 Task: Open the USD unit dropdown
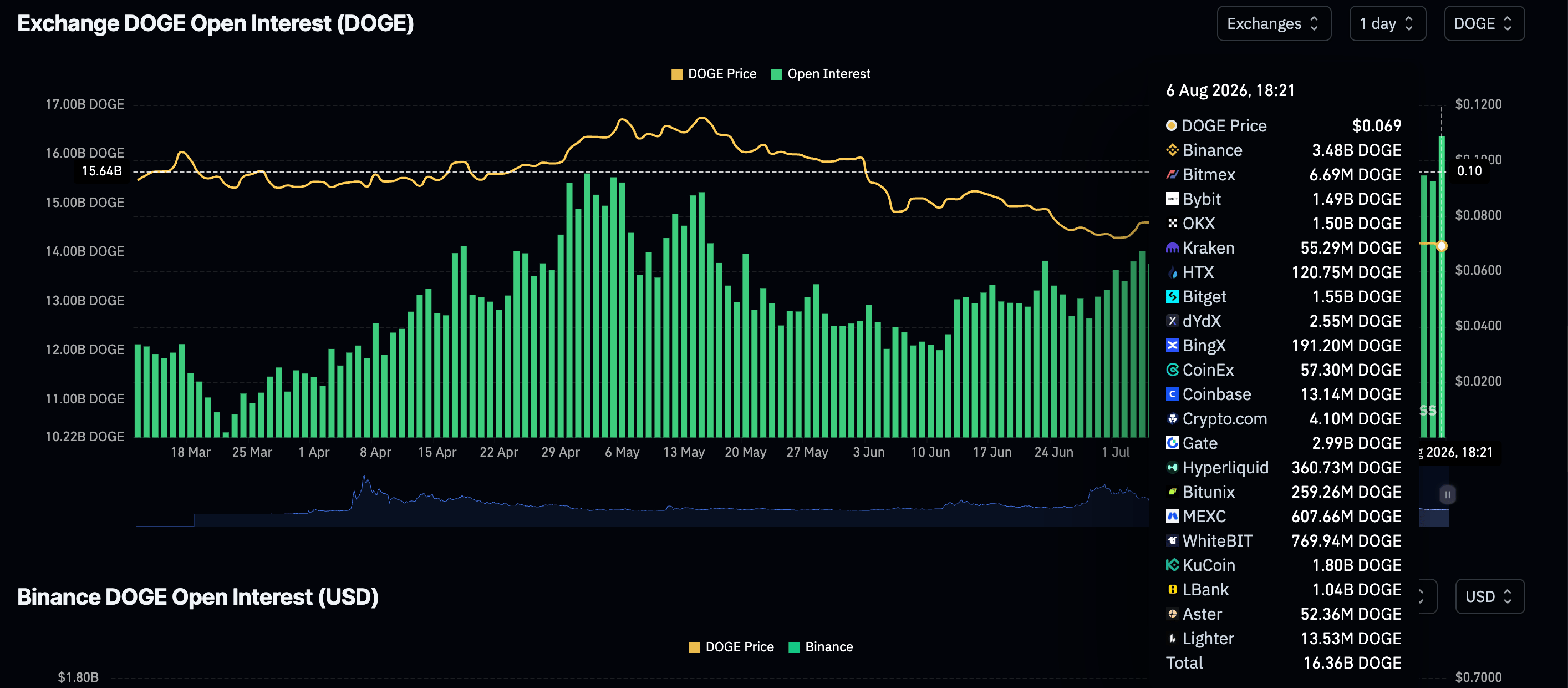(x=1489, y=596)
